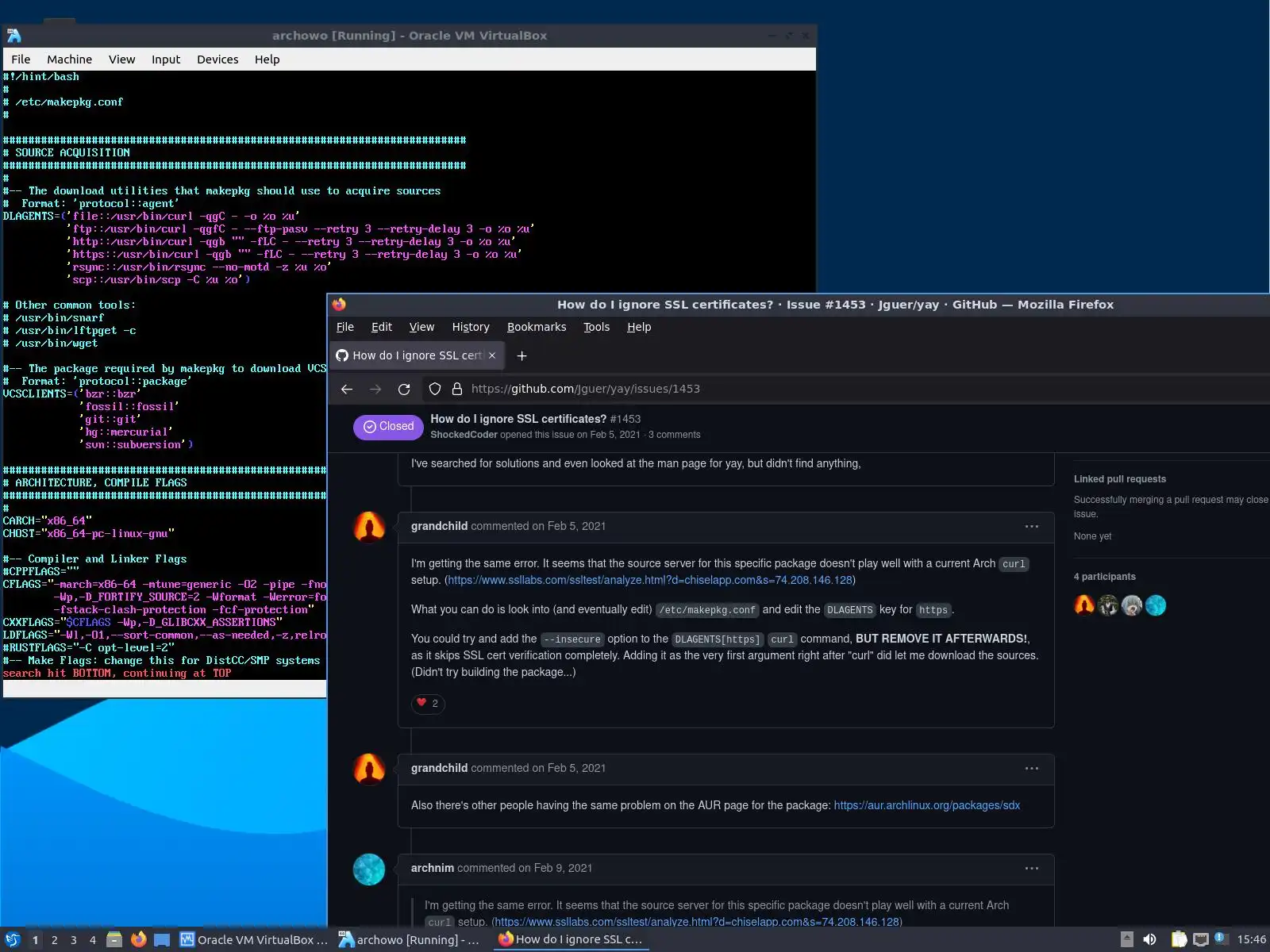
Task: Switch to archowo [Running] taskbar entry
Action: click(410, 940)
